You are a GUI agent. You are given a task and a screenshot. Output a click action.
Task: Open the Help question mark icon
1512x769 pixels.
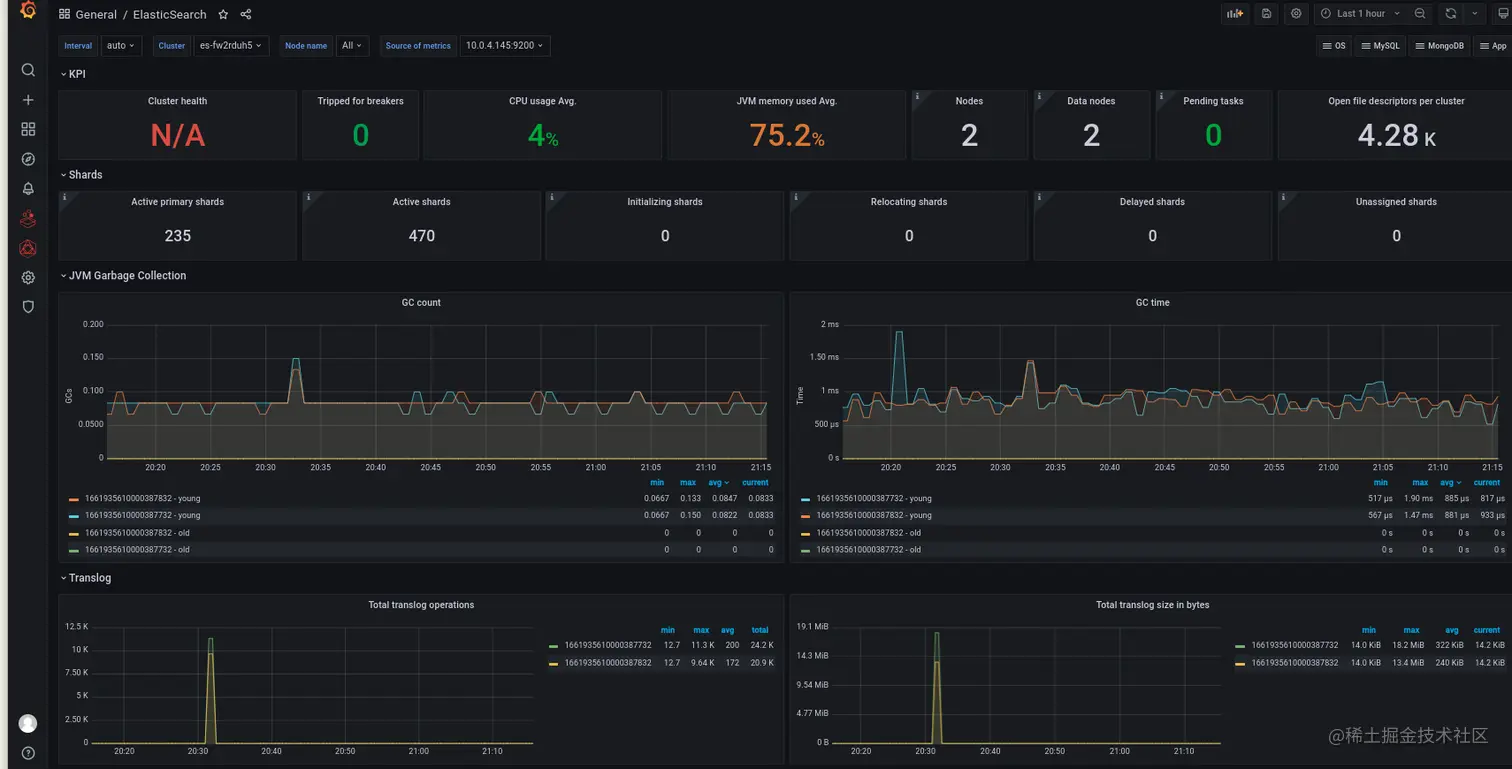(x=28, y=753)
